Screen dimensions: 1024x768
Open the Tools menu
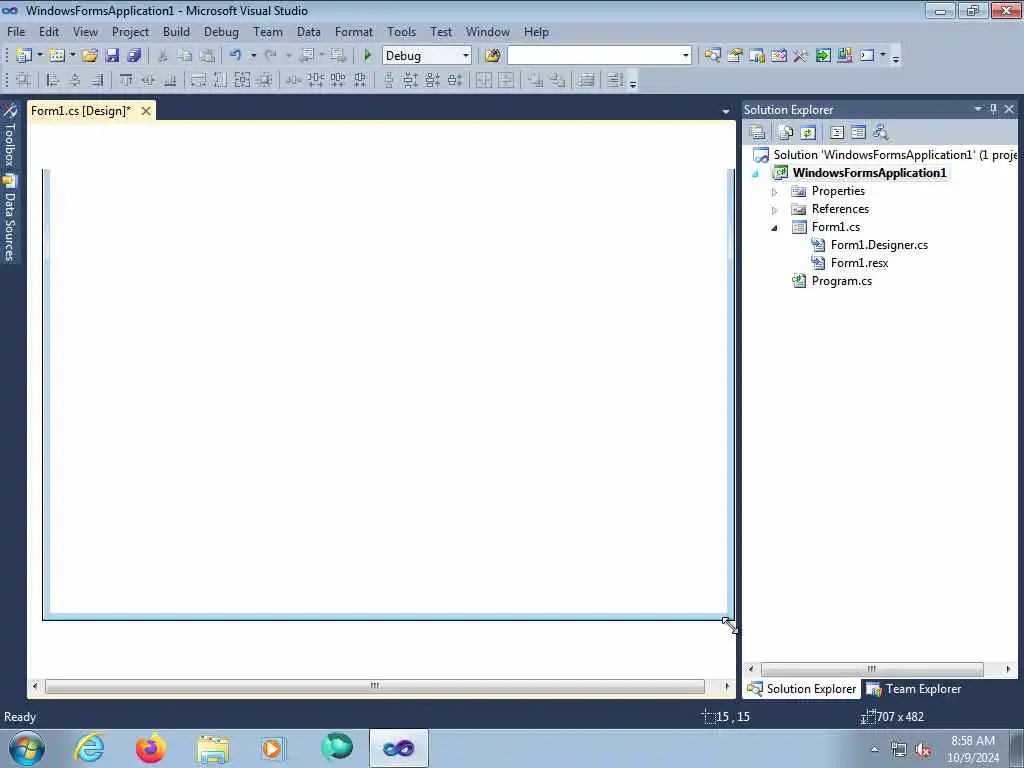pyautogui.click(x=401, y=31)
